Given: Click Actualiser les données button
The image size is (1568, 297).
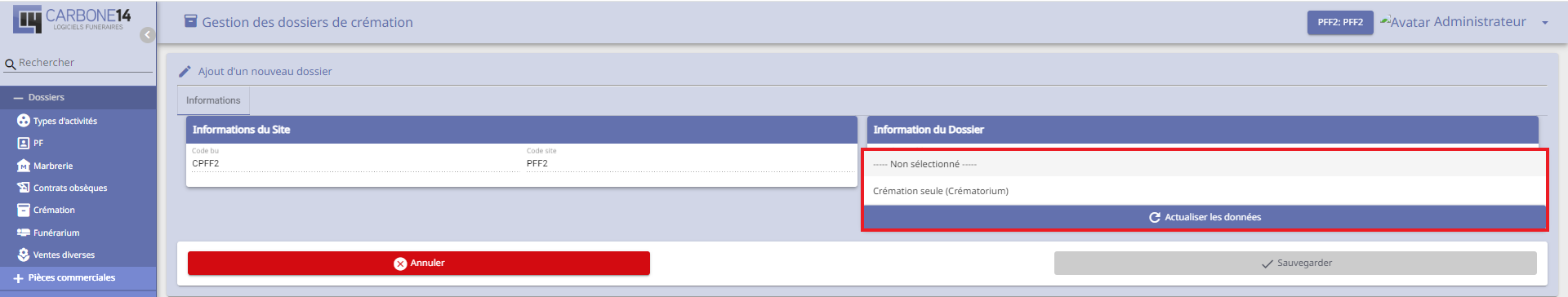Looking at the screenshot, I should [1205, 217].
